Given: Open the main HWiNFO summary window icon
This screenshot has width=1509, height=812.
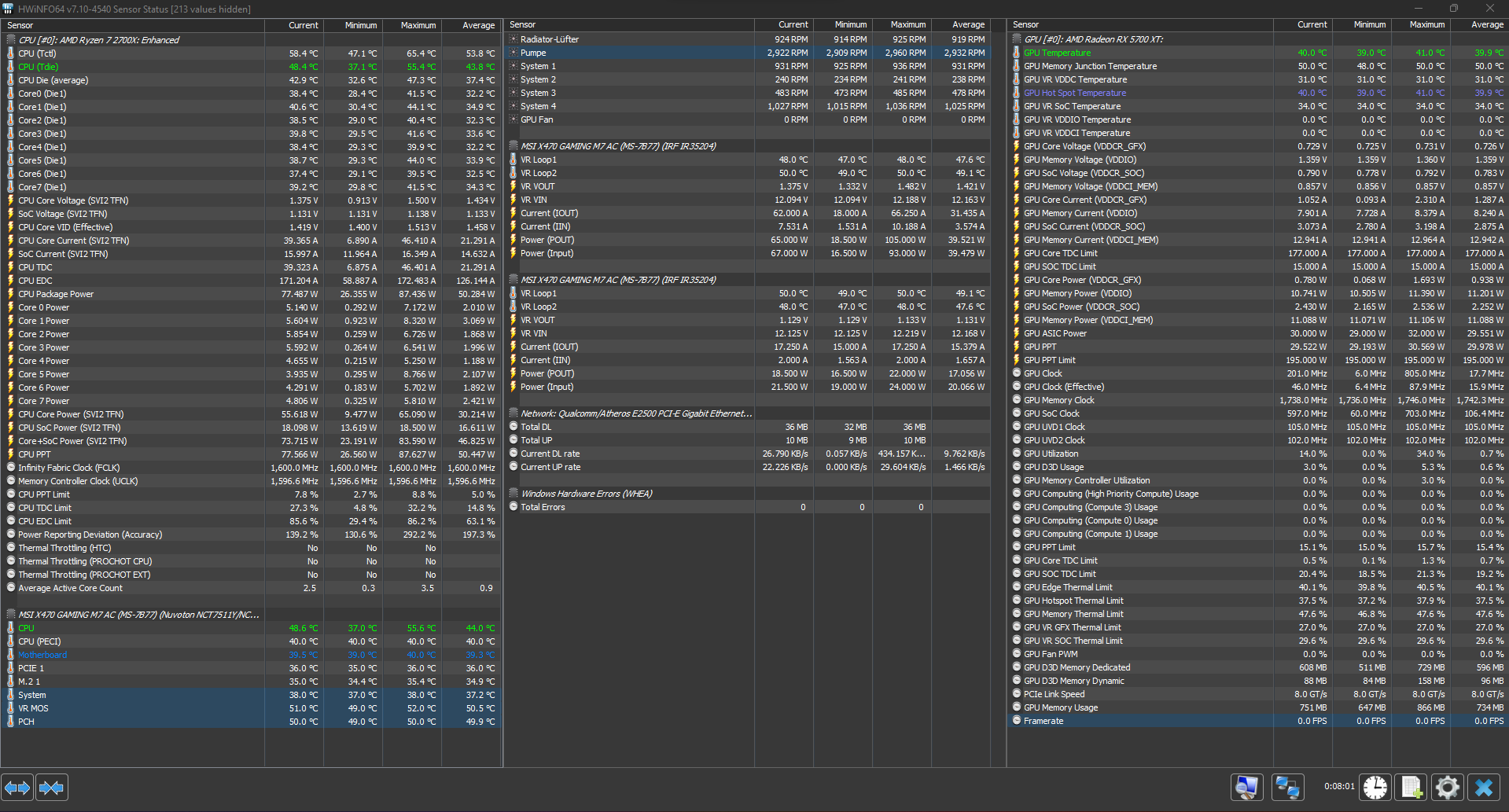Looking at the screenshot, I should pyautogui.click(x=1247, y=787).
